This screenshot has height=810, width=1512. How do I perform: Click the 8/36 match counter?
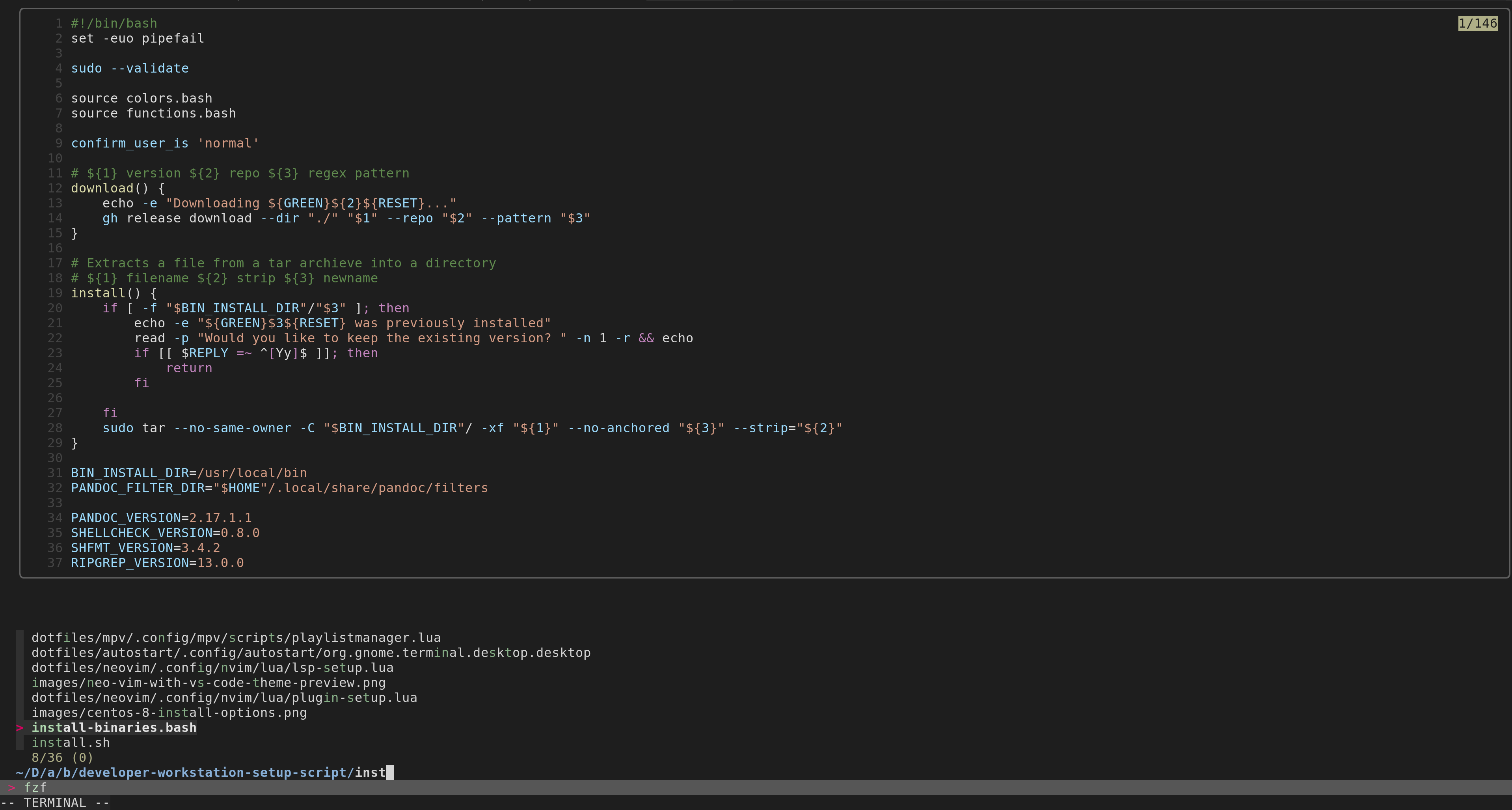(x=62, y=757)
